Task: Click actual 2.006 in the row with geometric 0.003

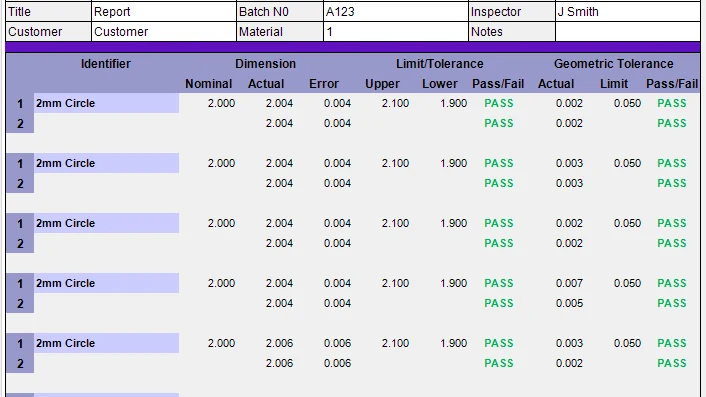Action: click(x=279, y=343)
